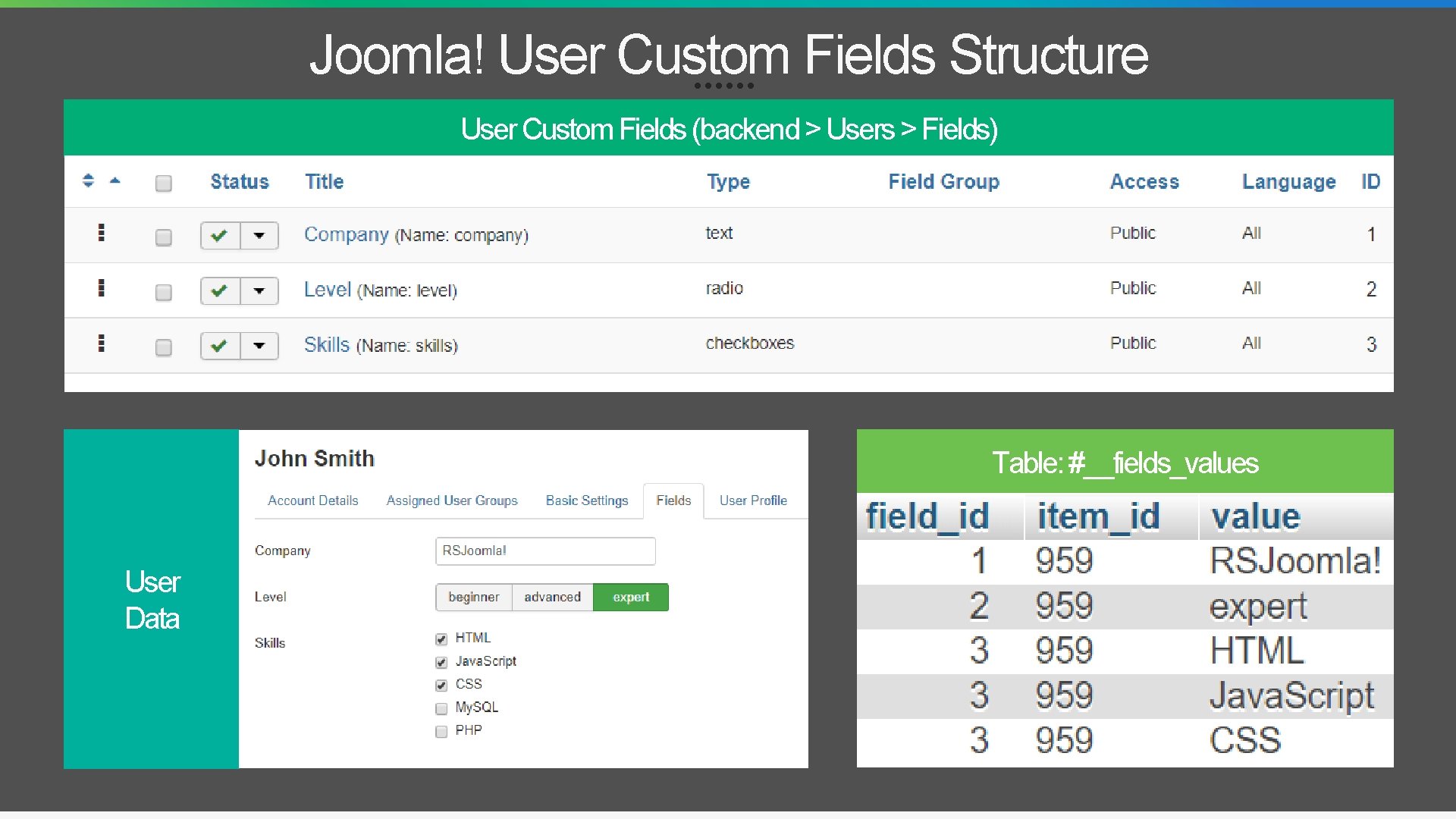Viewport: 1456px width, 819px height.
Task: Check the MySQL skill checkbox
Action: click(441, 709)
